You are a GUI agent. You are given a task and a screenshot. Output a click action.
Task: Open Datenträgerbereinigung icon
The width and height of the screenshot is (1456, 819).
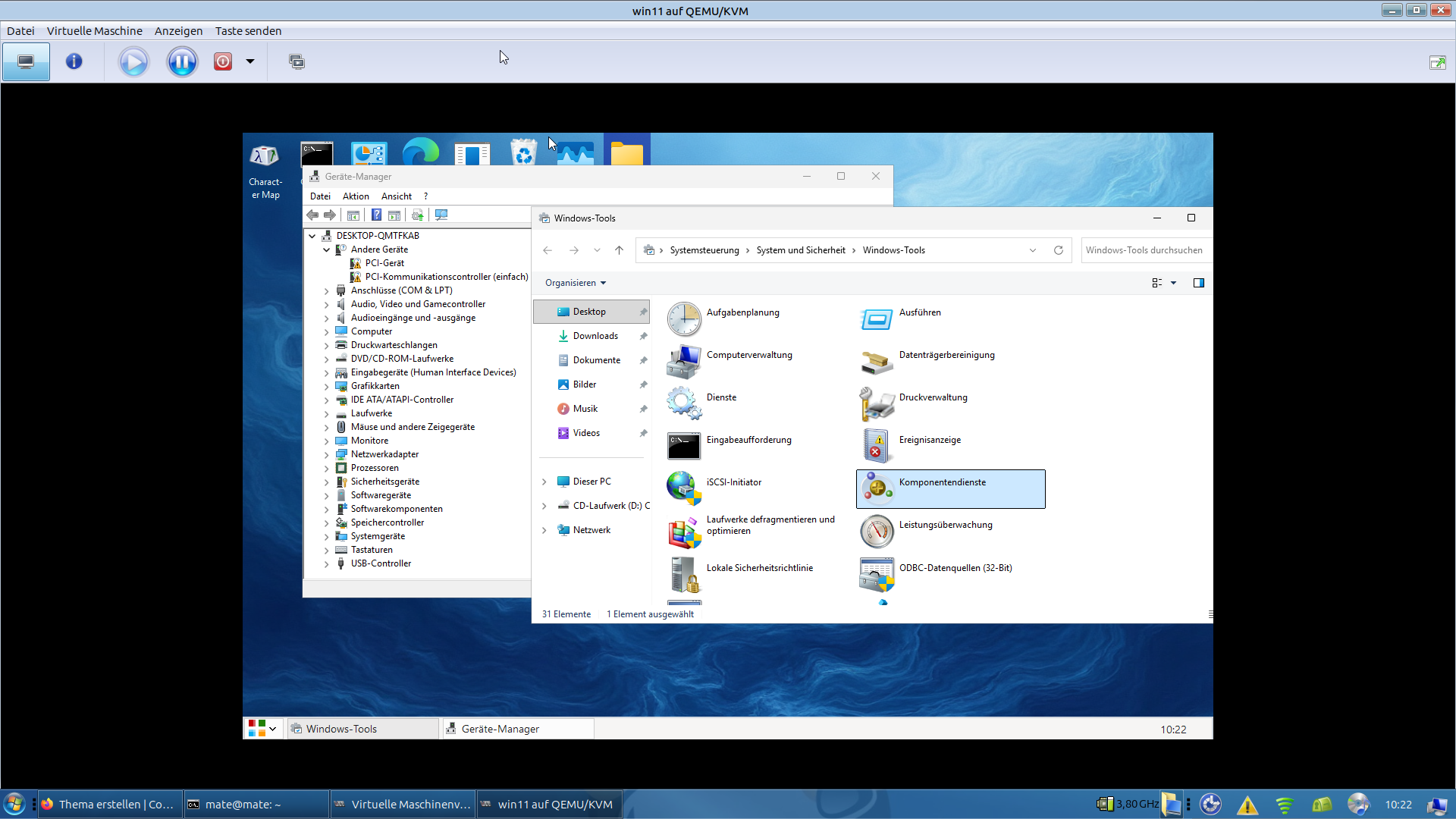point(877,362)
